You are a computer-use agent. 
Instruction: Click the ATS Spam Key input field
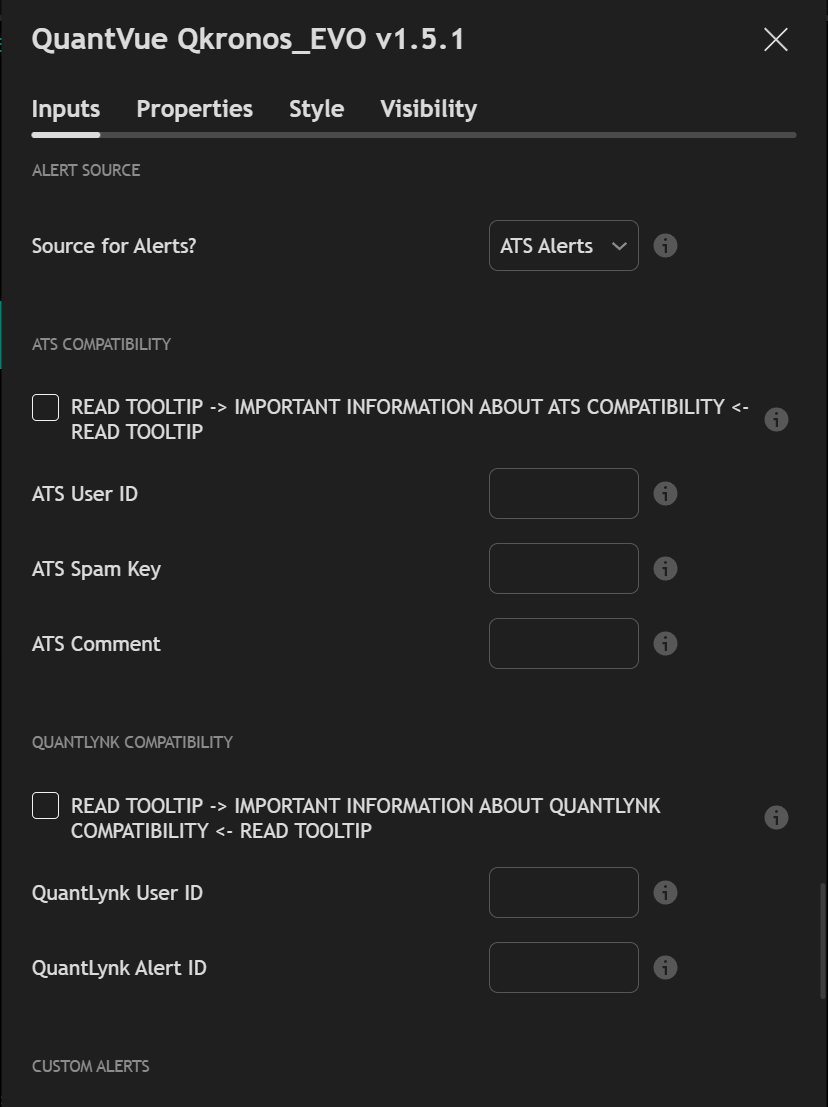(x=563, y=568)
